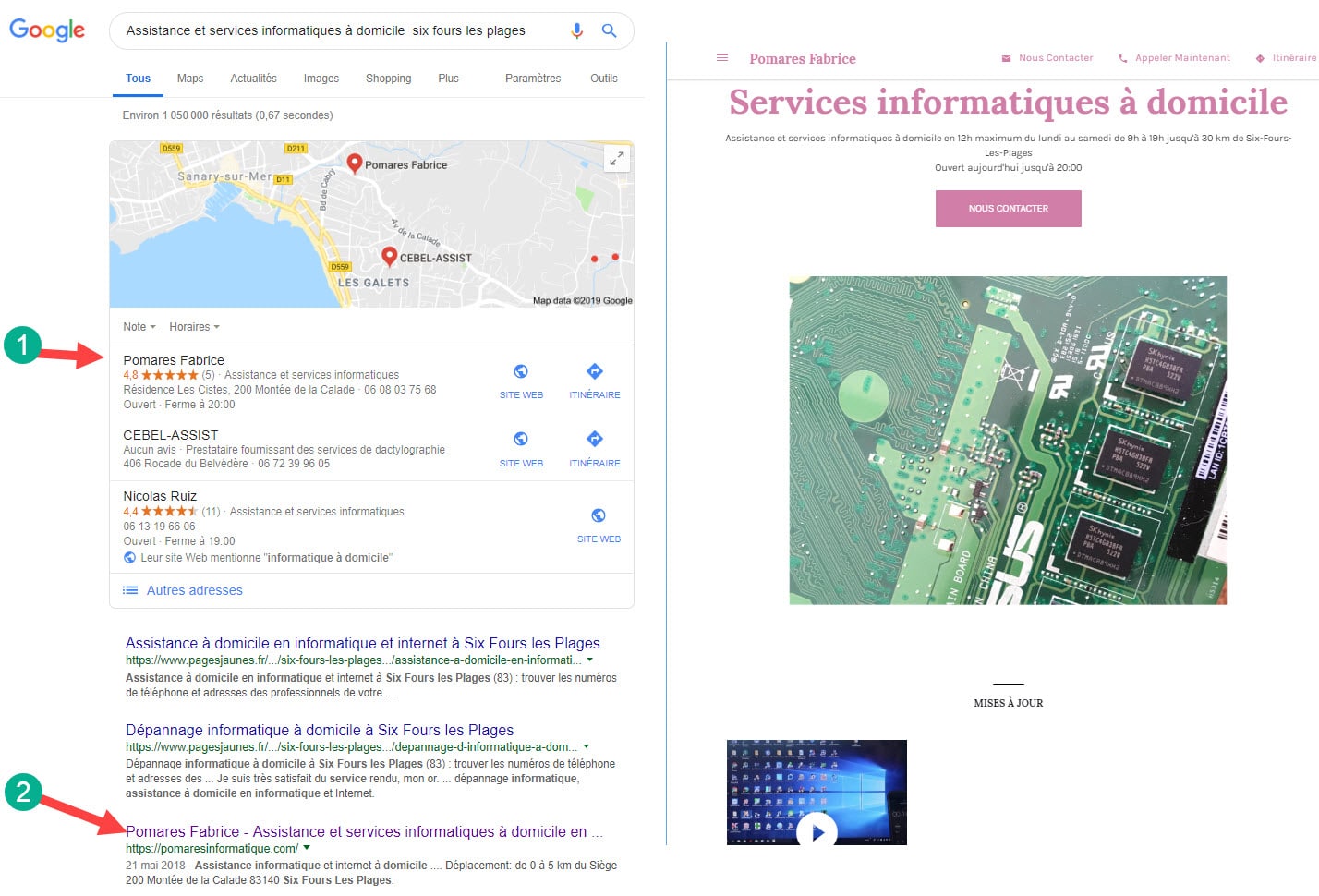Screen dimensions: 1319x896
Task: Open the Note filter dropdown
Action: 139,326
